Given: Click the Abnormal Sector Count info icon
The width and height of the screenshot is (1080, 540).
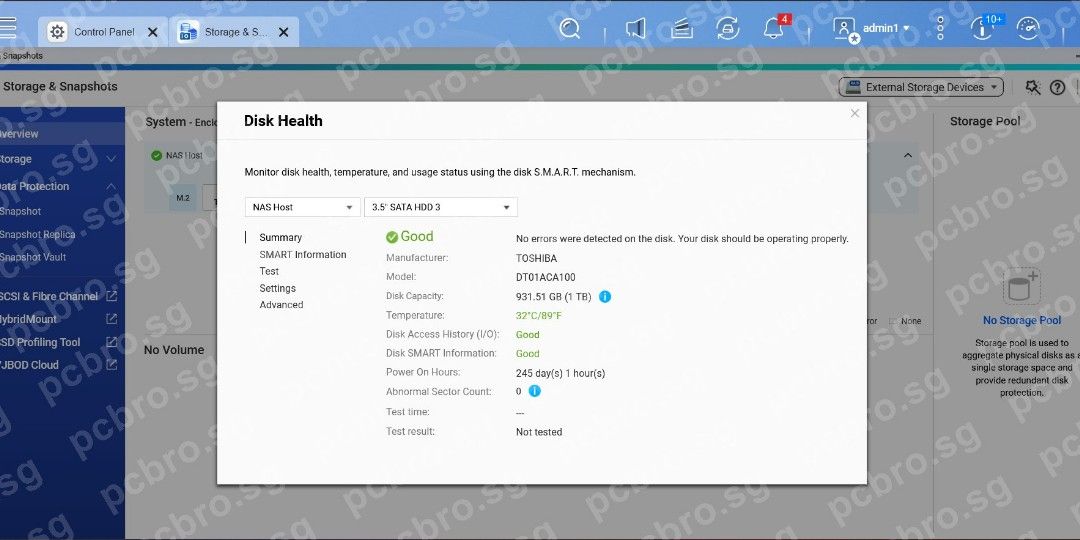Looking at the screenshot, I should [534, 391].
